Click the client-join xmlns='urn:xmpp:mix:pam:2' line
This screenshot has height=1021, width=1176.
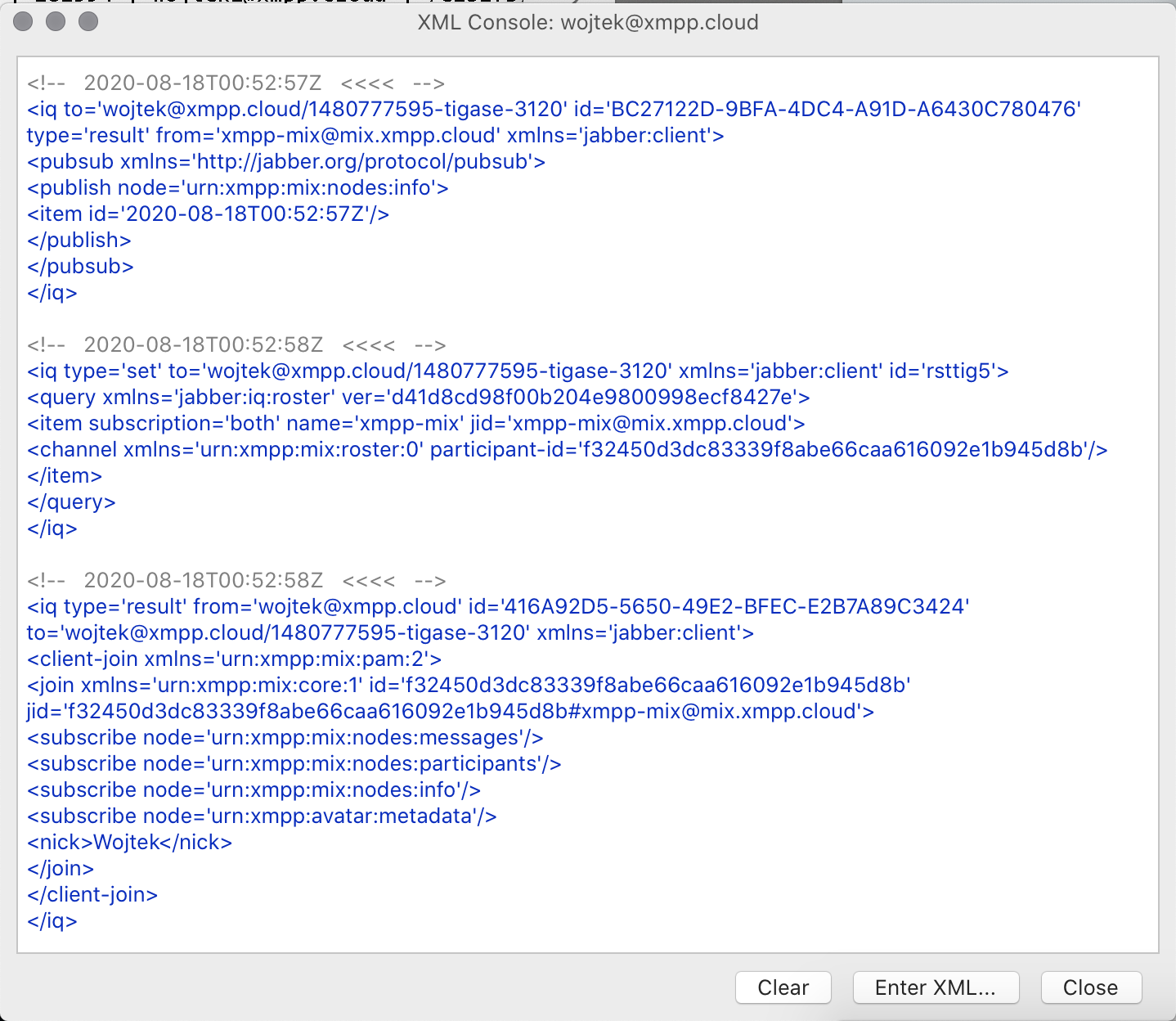coord(235,659)
